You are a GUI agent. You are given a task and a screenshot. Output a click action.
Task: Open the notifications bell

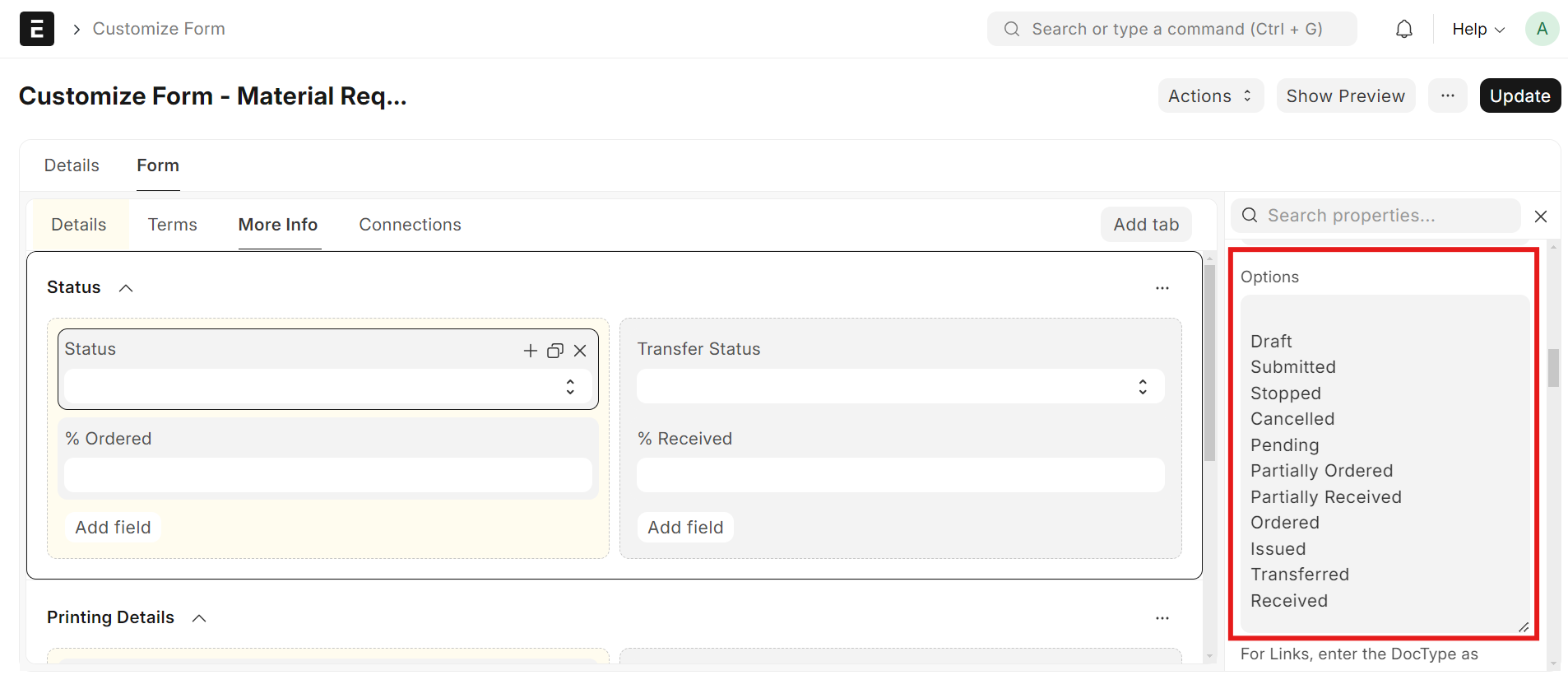coord(1404,28)
